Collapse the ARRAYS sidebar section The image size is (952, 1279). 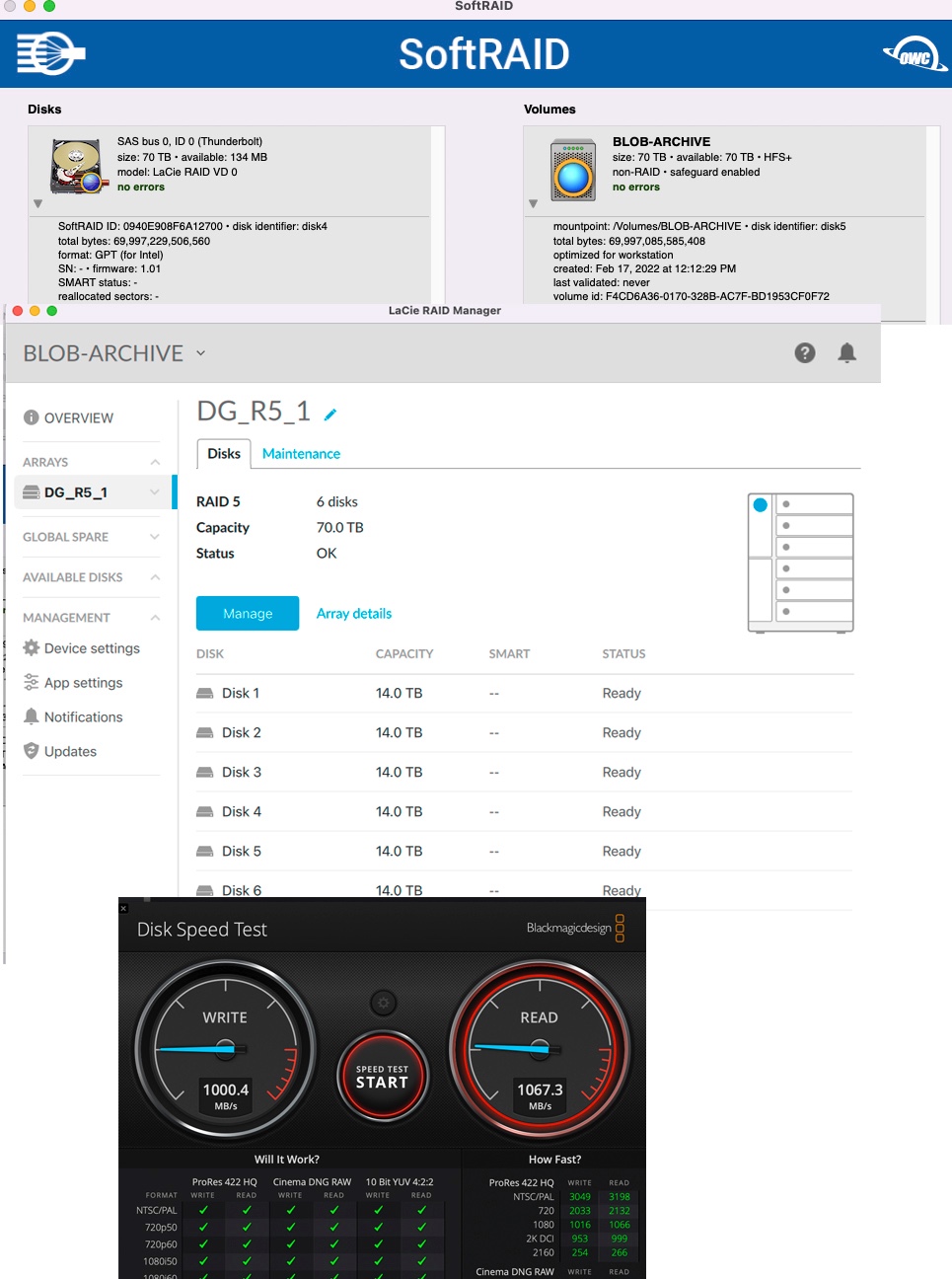(155, 462)
